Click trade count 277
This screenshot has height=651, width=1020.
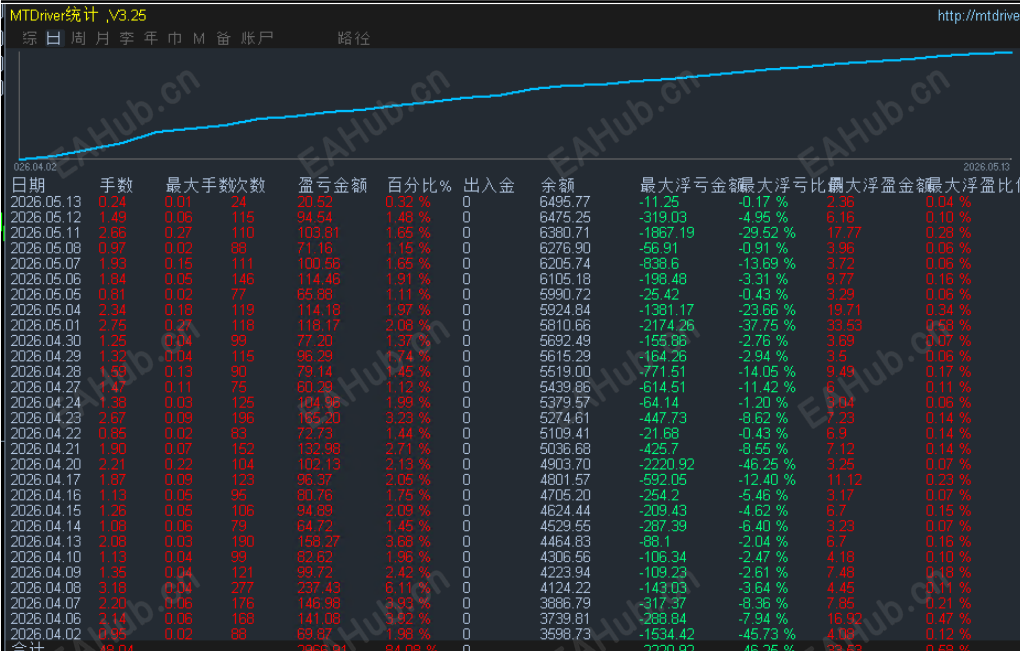coord(242,588)
